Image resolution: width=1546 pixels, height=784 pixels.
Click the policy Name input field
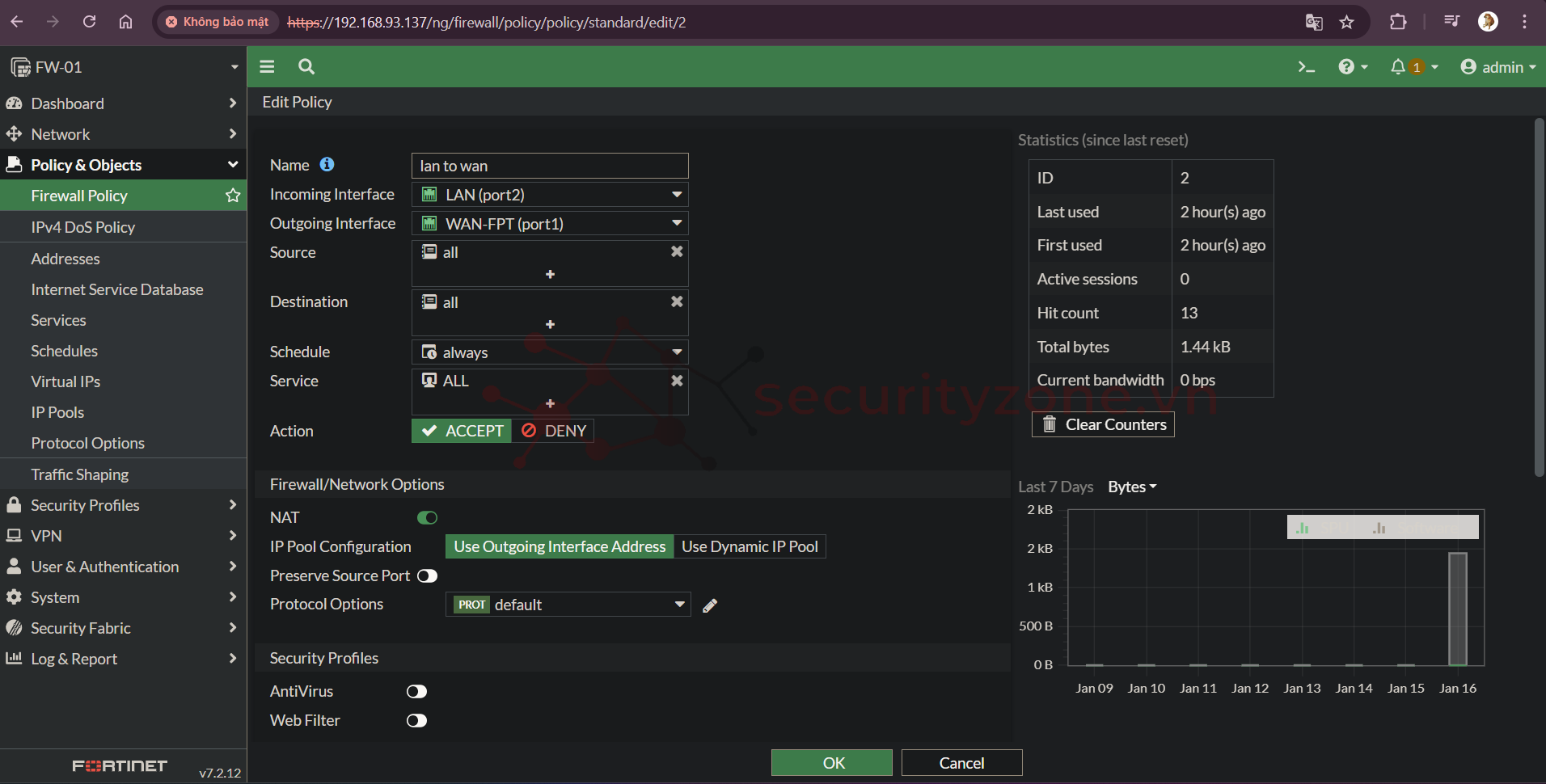pos(550,166)
